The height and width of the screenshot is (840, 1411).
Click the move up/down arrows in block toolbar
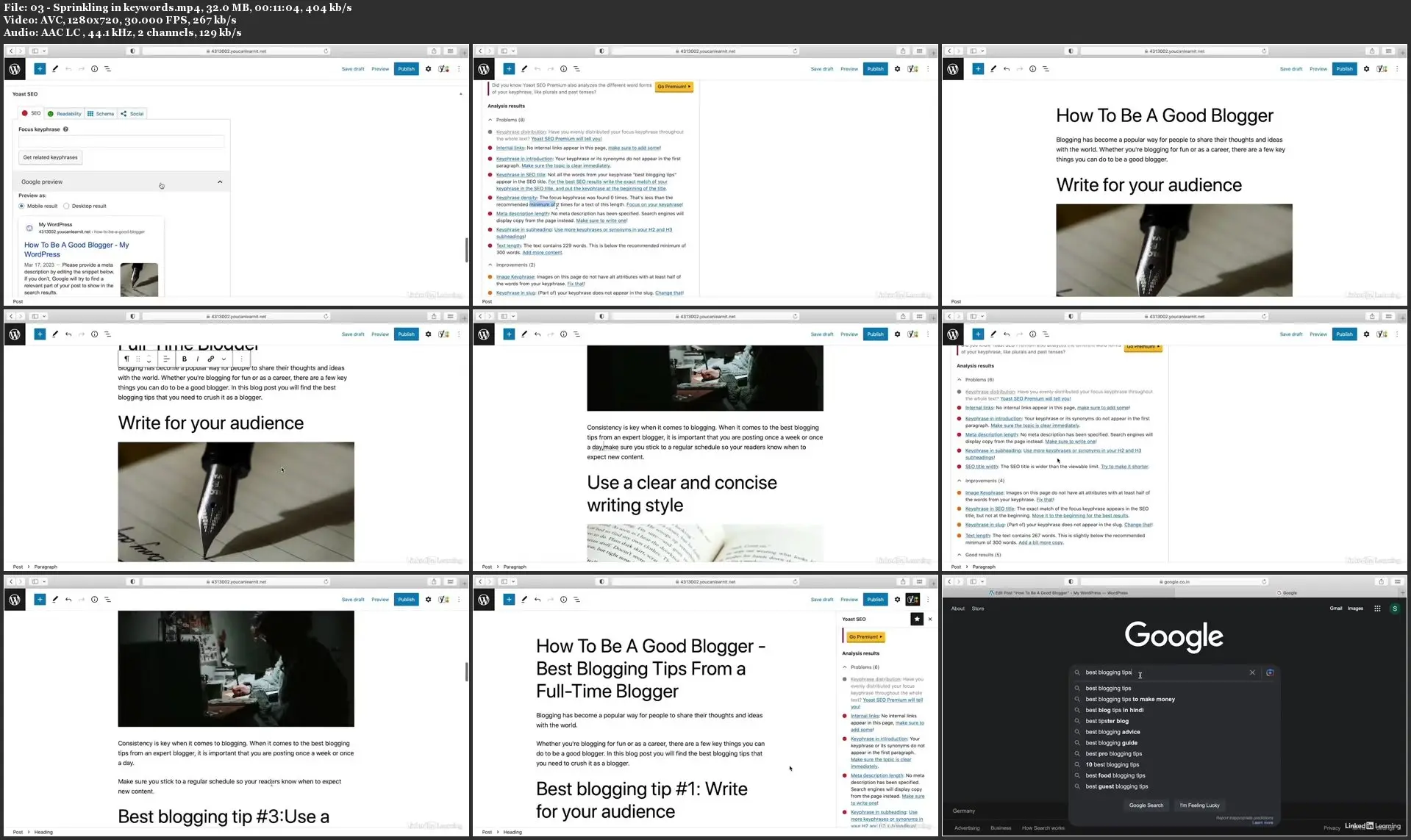coord(149,359)
